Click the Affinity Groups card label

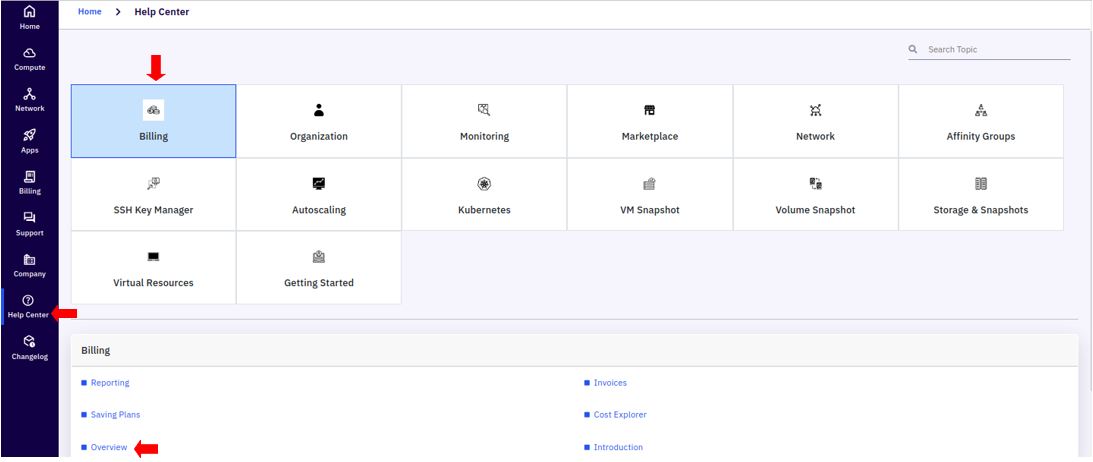point(981,137)
